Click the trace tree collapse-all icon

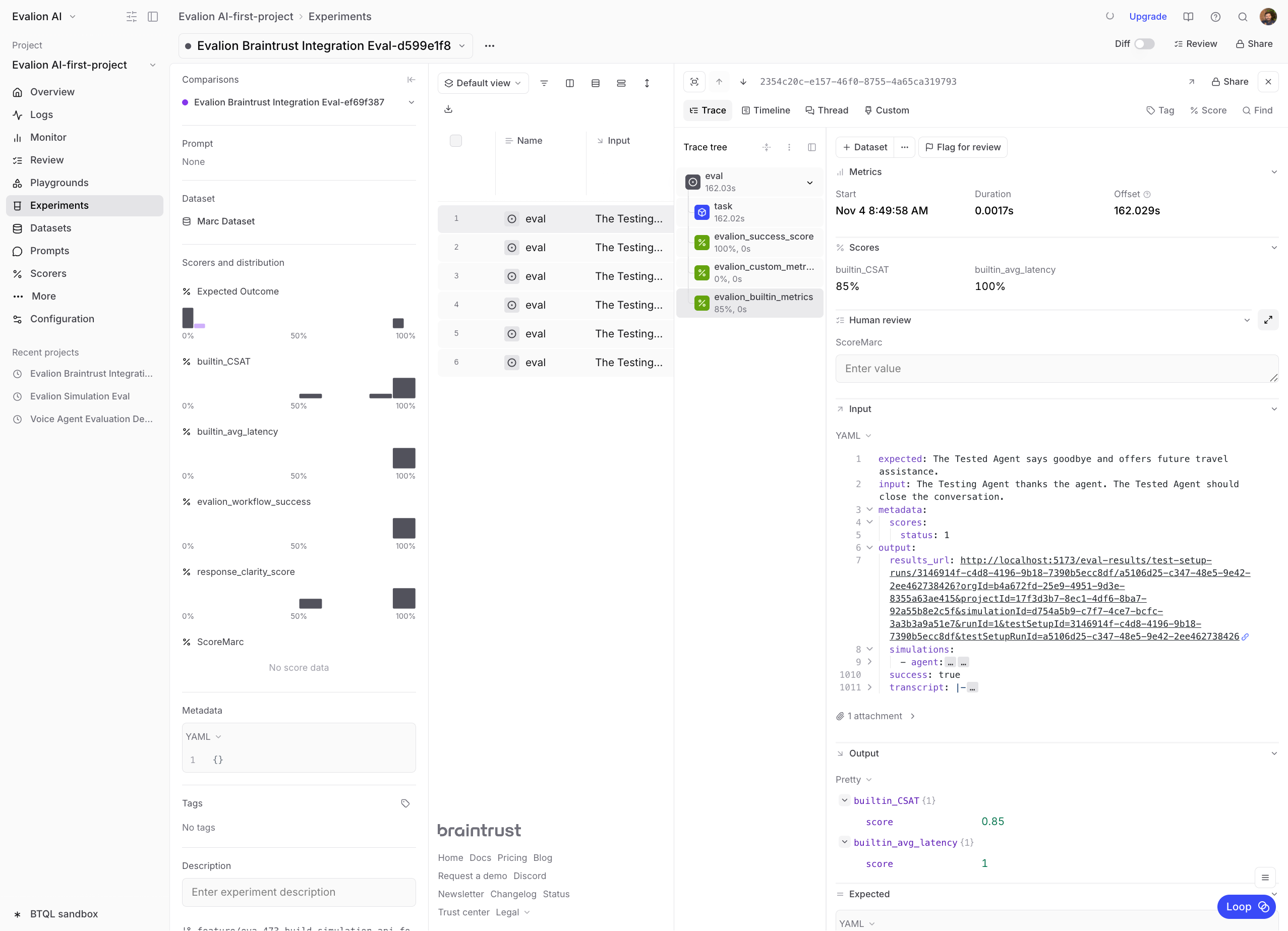point(766,147)
